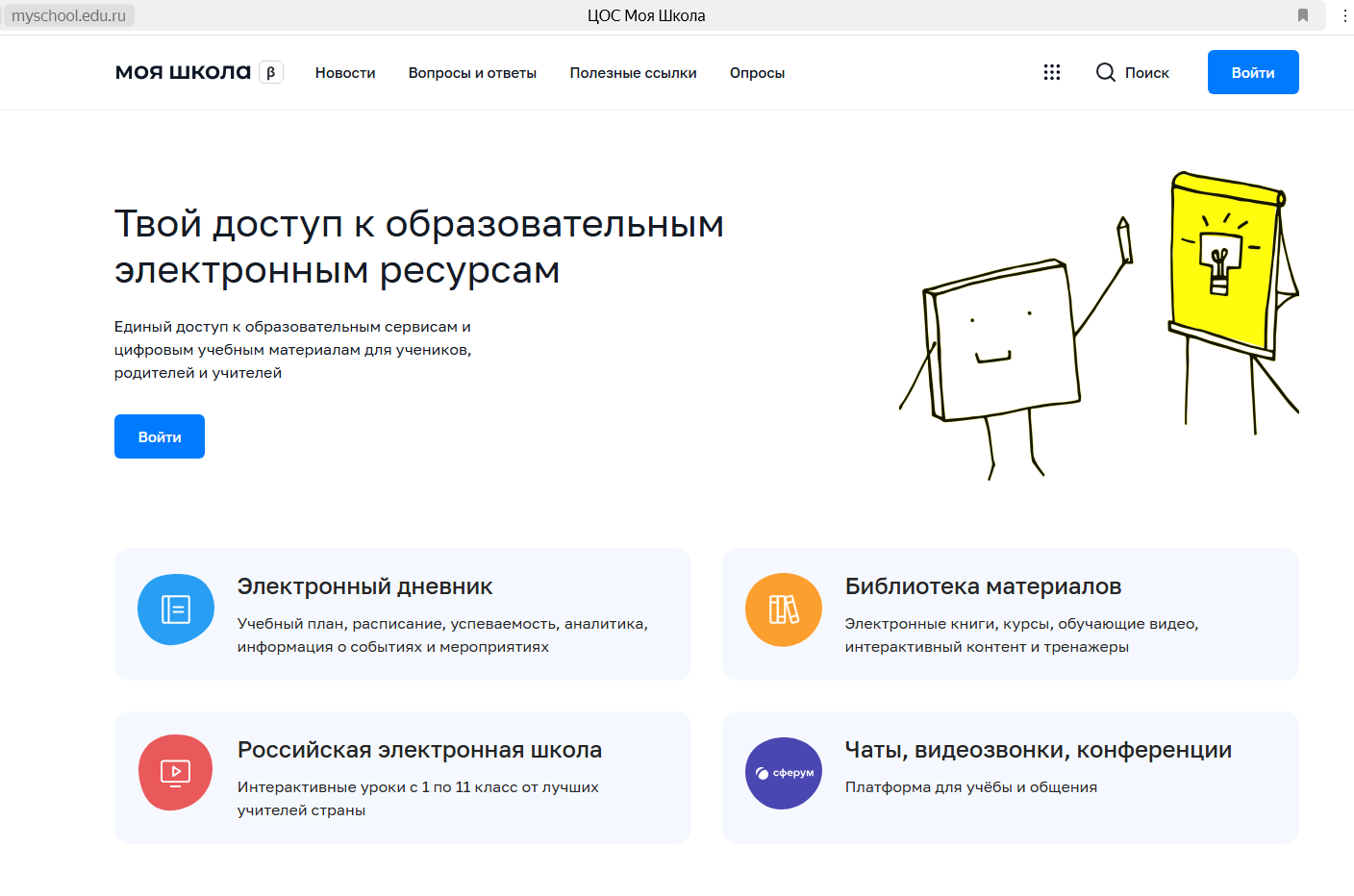Click the header Войти button
The image size is (1354, 896).
(x=1253, y=72)
